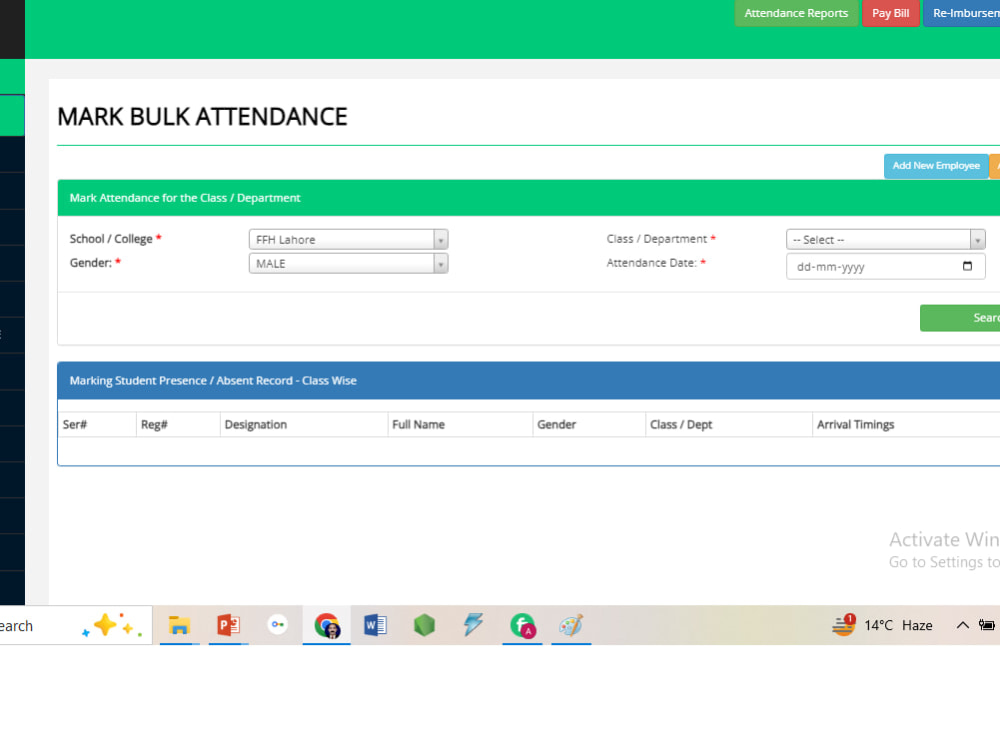Open the blue lightning bolt app
This screenshot has width=1000, height=750.
pos(473,624)
